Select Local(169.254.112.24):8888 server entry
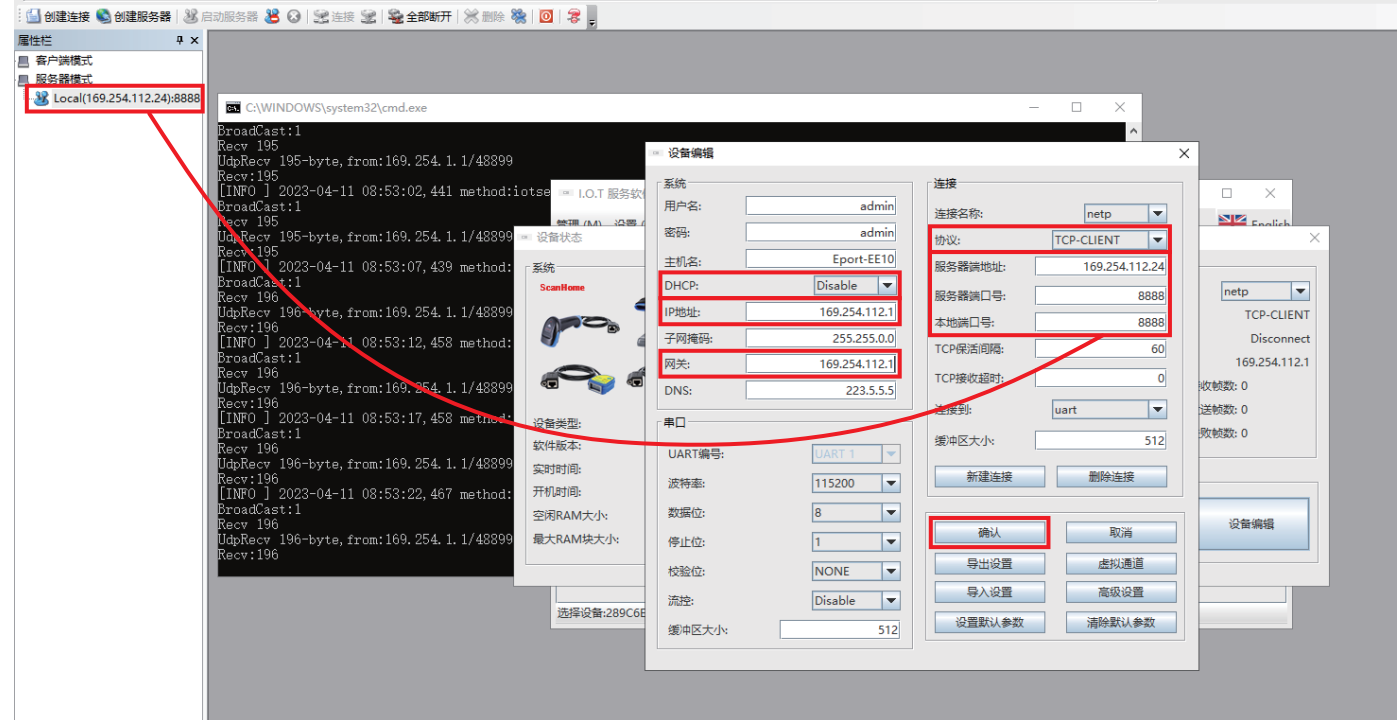 127,98
